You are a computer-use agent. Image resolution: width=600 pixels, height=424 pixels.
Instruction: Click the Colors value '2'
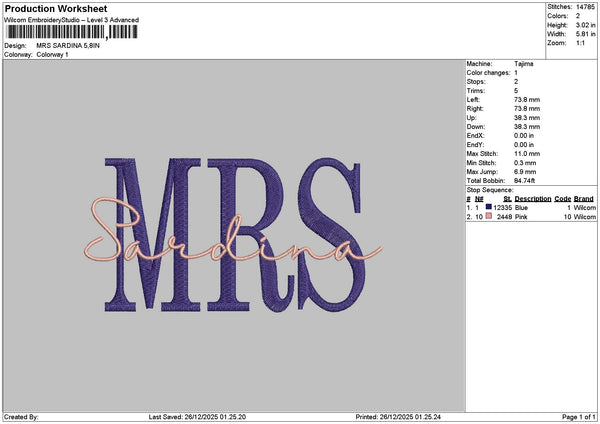(578, 16)
